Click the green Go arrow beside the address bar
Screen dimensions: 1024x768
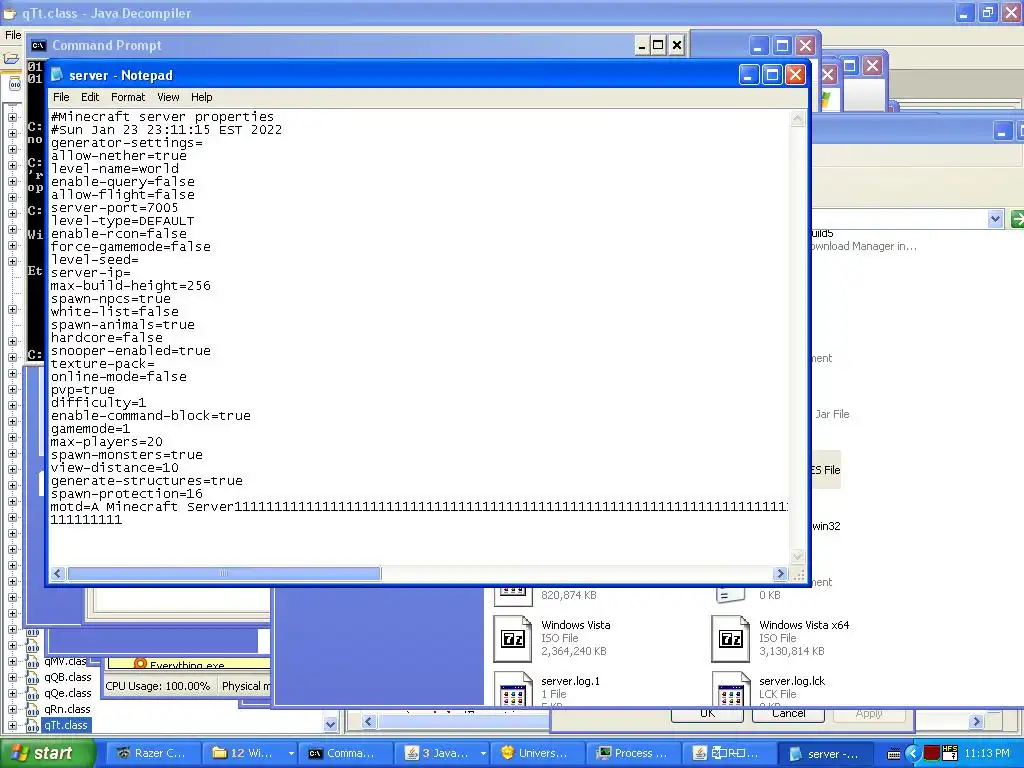1017,219
